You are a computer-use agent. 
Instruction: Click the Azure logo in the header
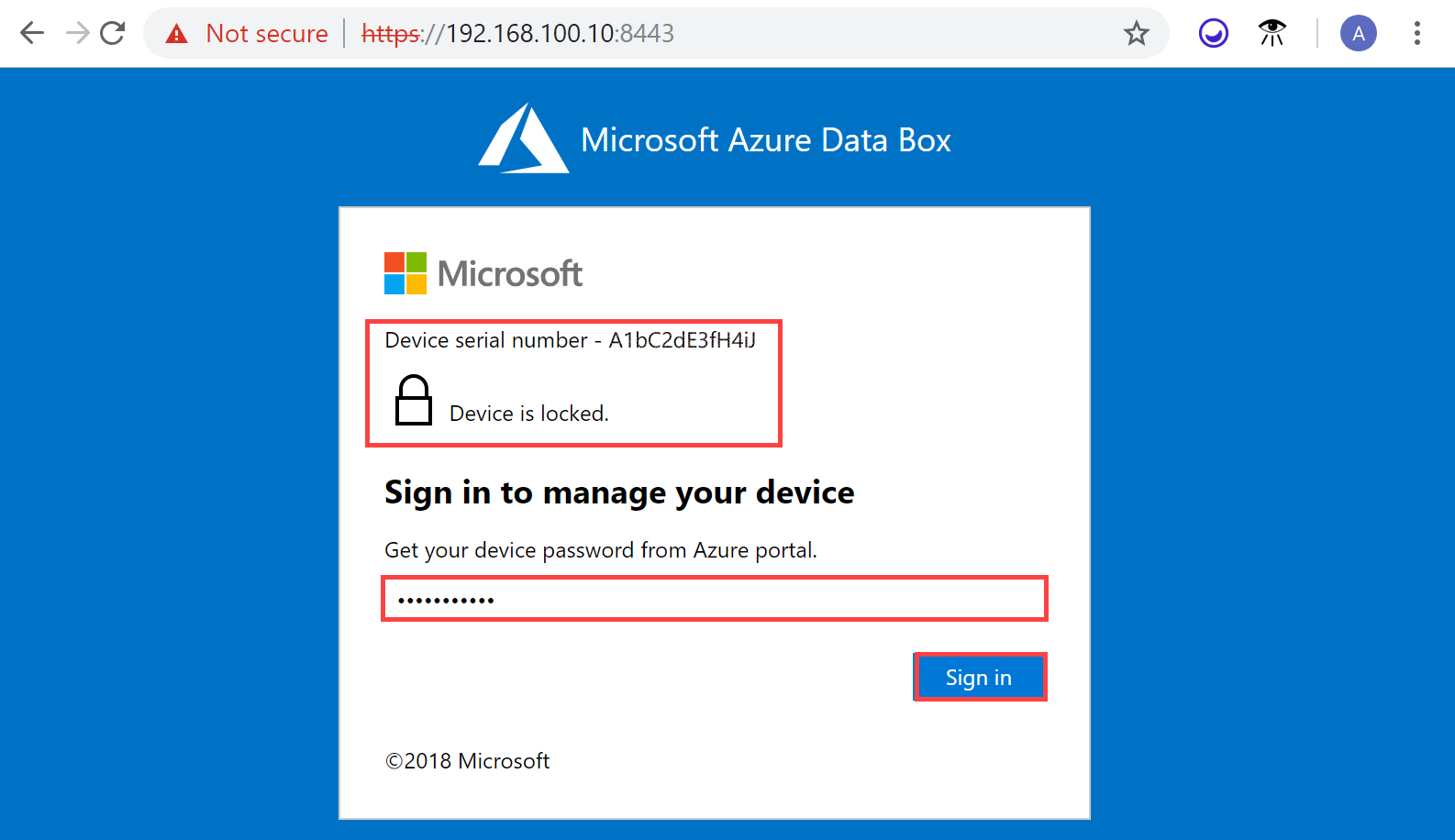coord(524,138)
